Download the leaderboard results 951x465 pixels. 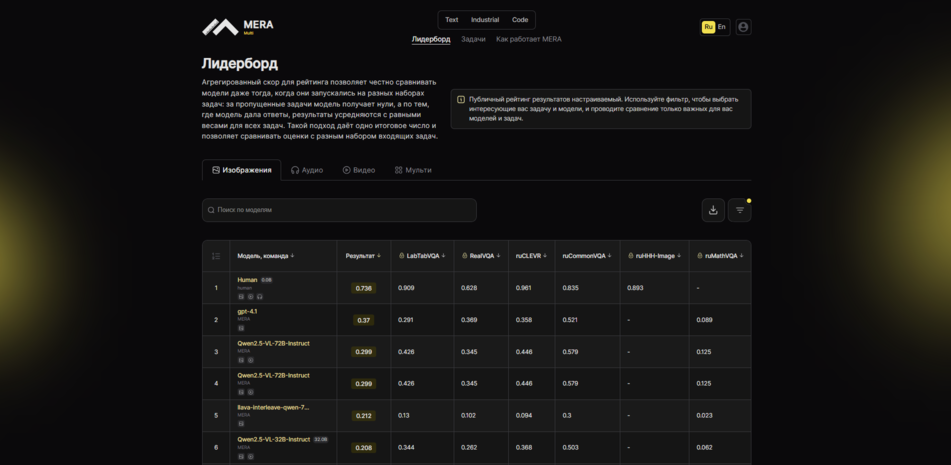[713, 210]
